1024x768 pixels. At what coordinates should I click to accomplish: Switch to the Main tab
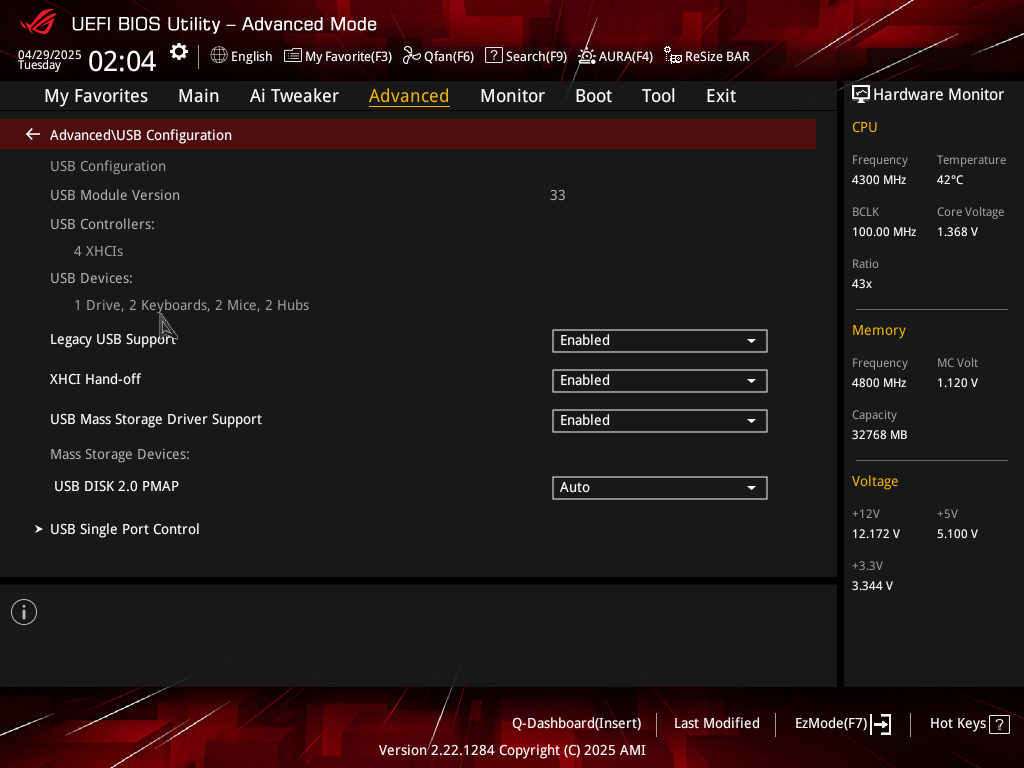click(199, 96)
